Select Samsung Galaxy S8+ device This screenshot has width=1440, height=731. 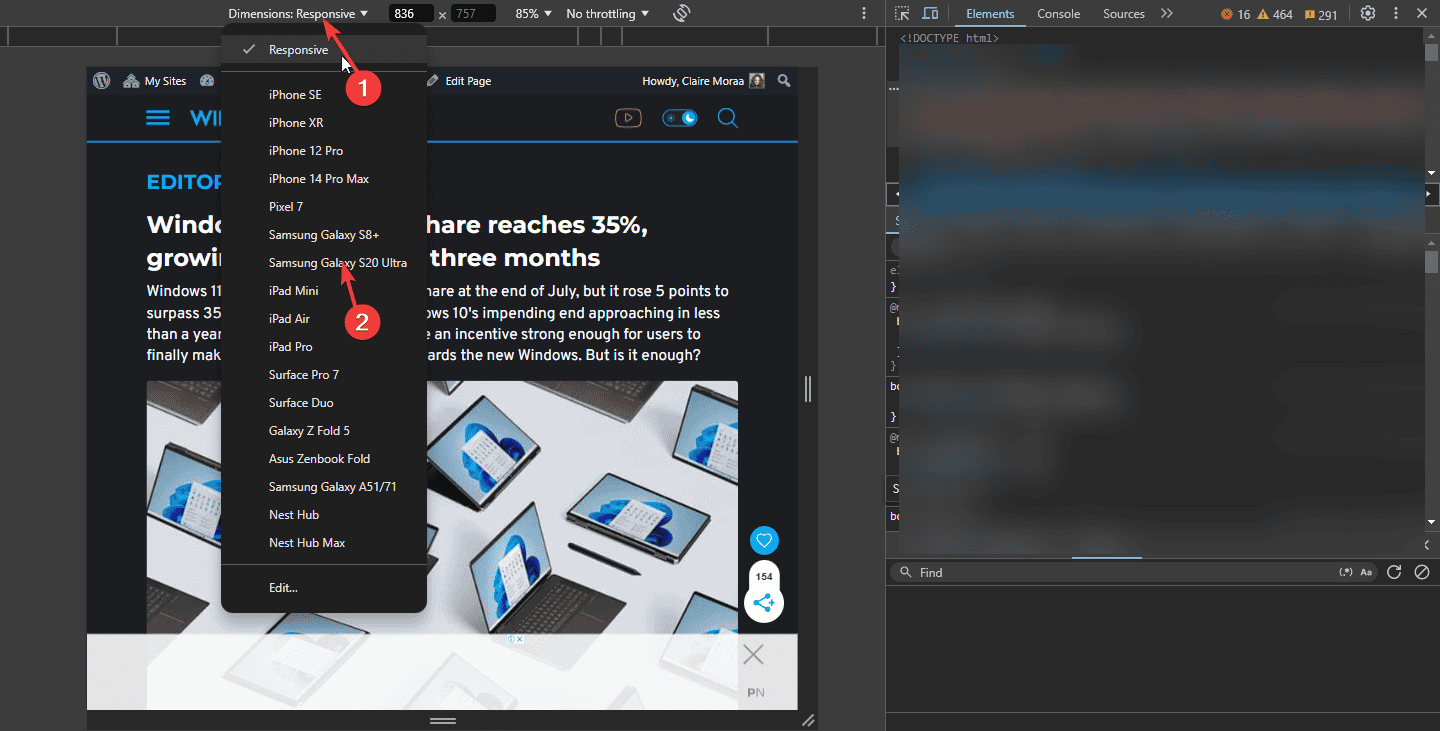pos(324,235)
